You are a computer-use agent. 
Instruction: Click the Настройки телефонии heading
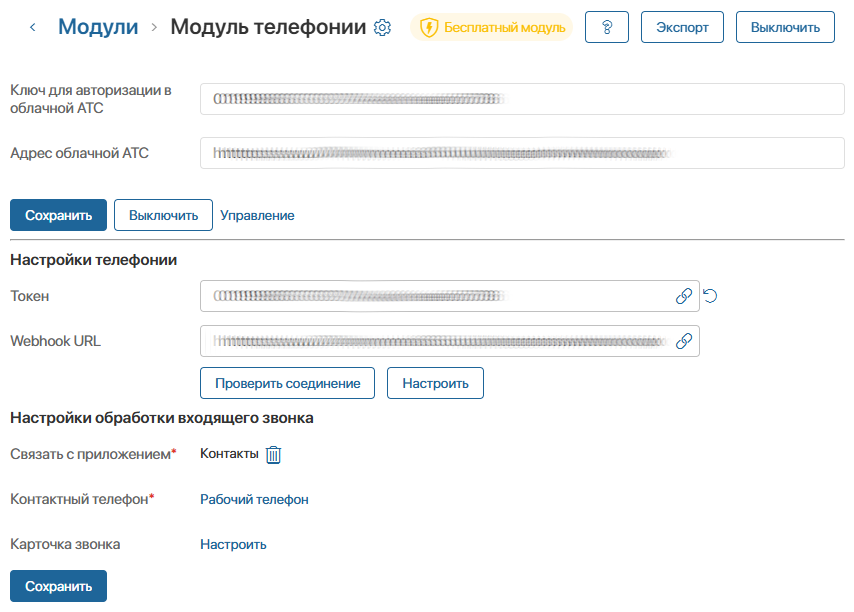[94, 260]
